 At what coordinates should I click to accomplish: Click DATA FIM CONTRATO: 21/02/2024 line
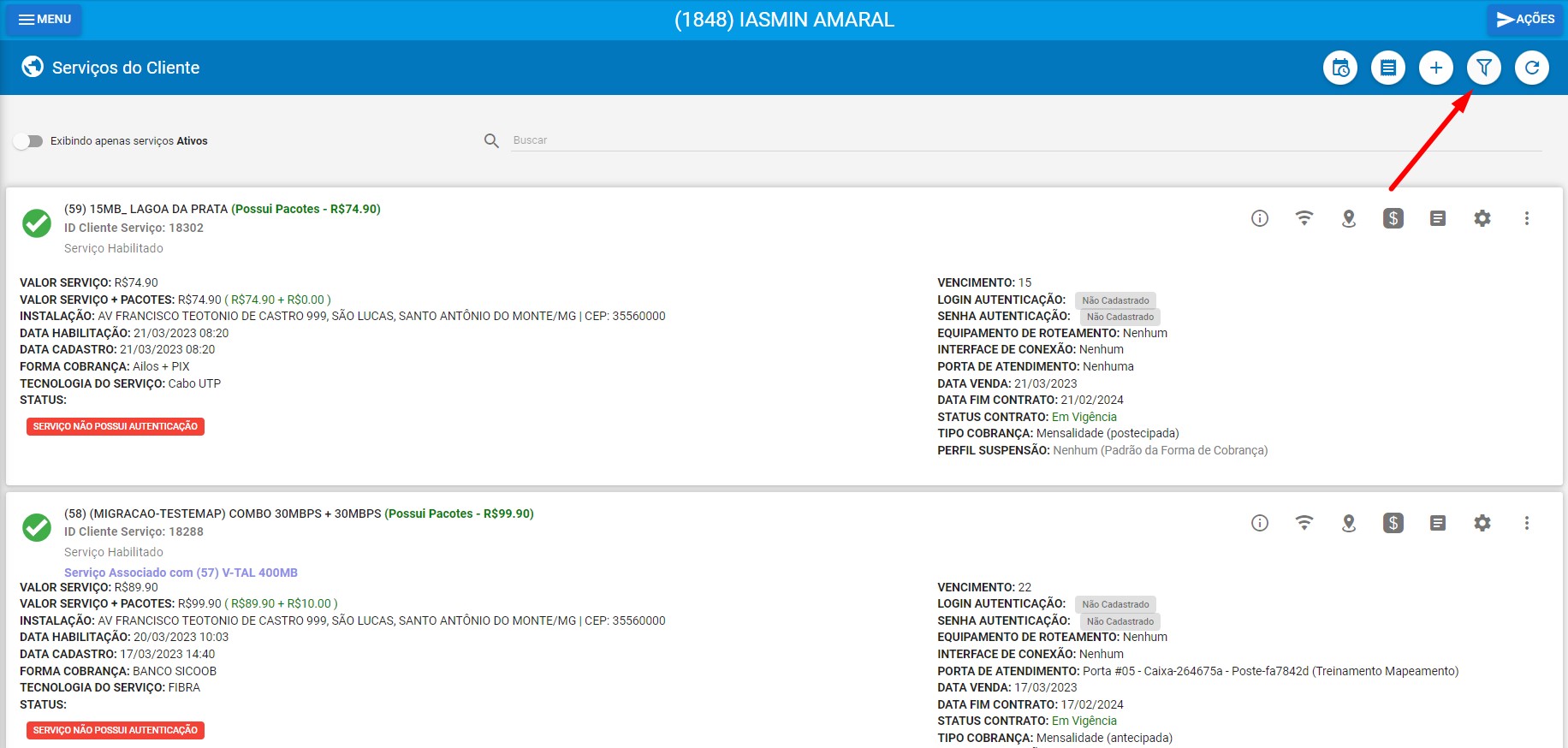tap(1030, 400)
